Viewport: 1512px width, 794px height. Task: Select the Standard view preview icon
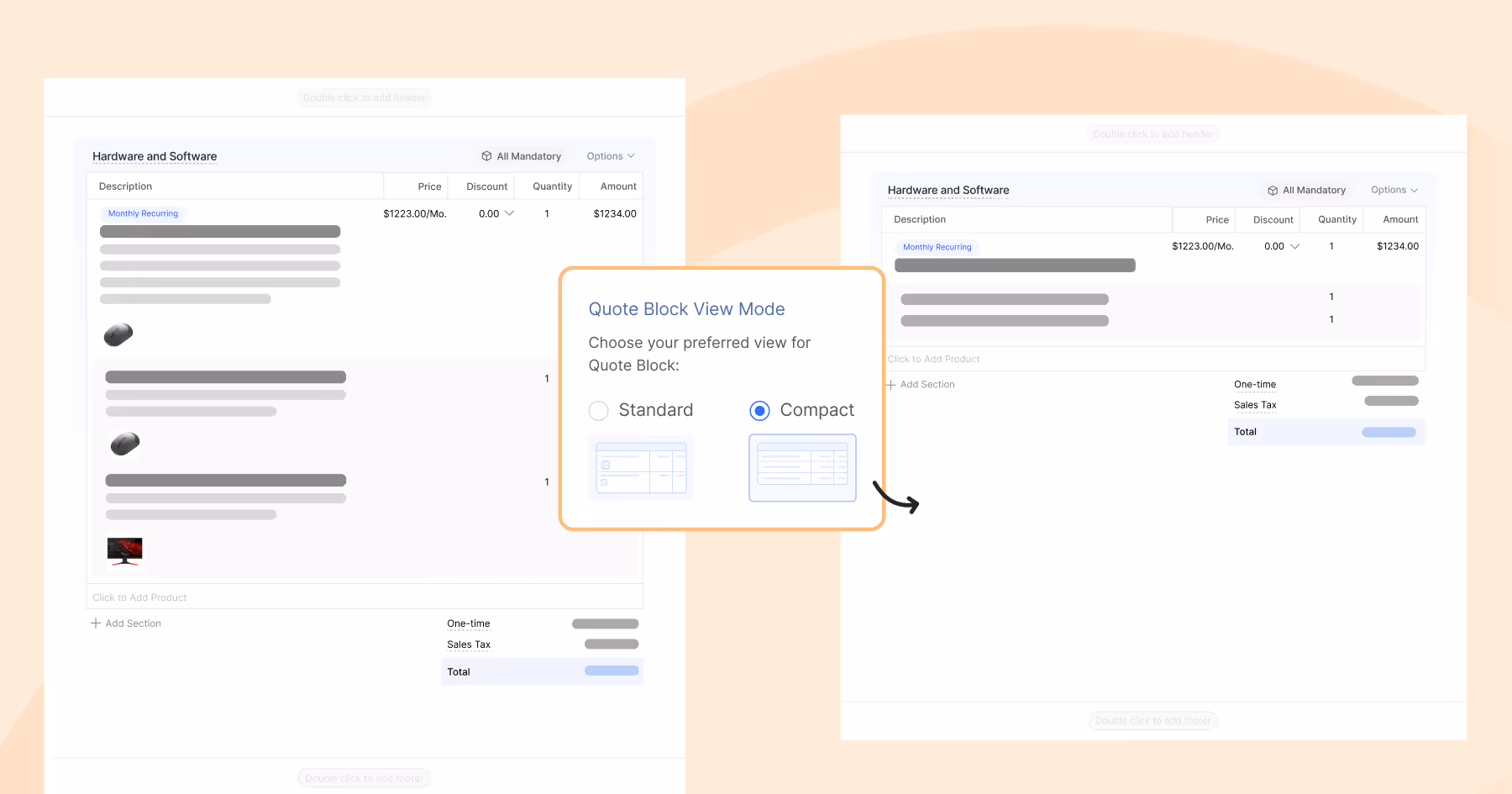click(641, 467)
